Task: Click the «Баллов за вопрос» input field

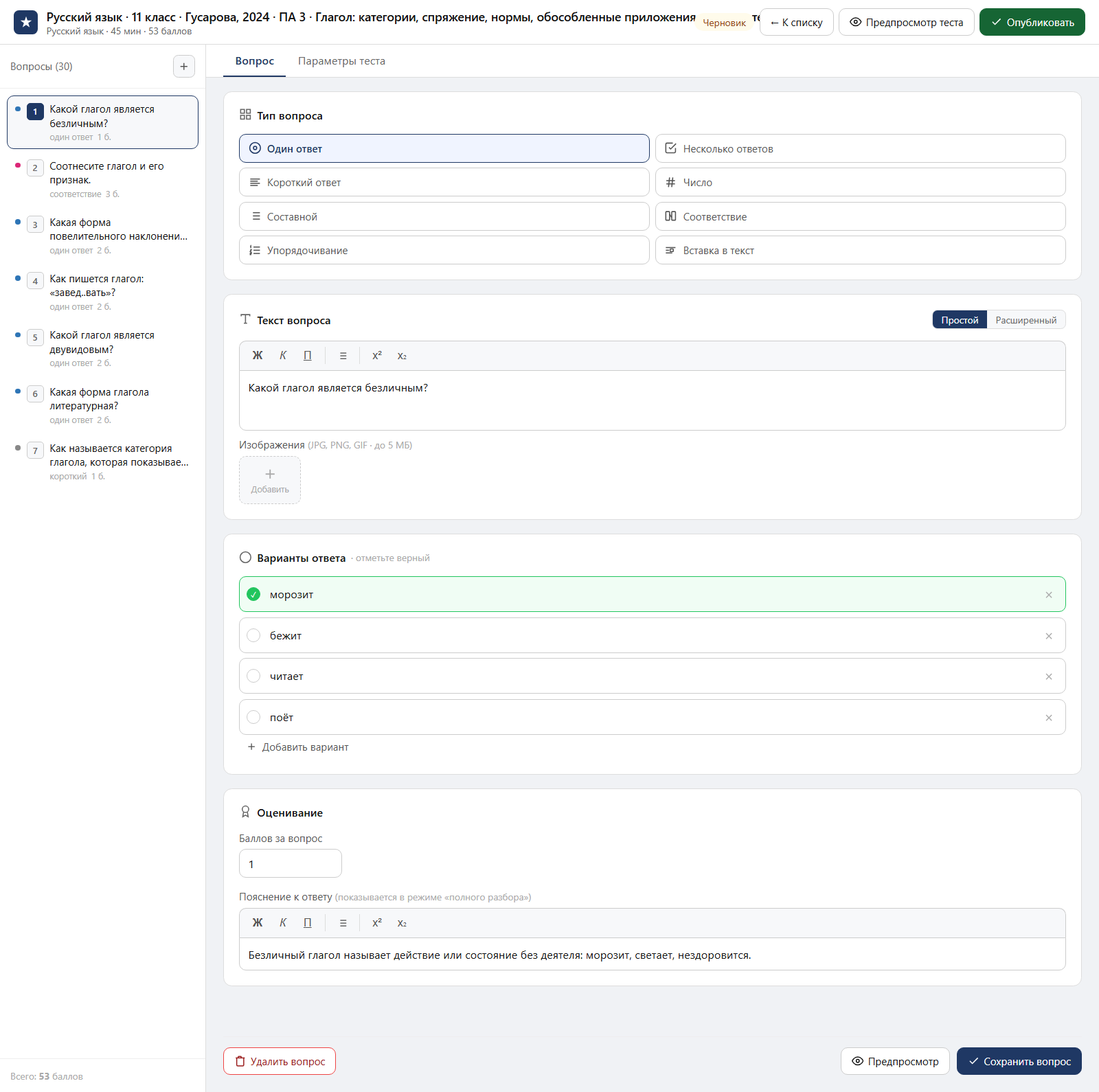Action: [290, 863]
